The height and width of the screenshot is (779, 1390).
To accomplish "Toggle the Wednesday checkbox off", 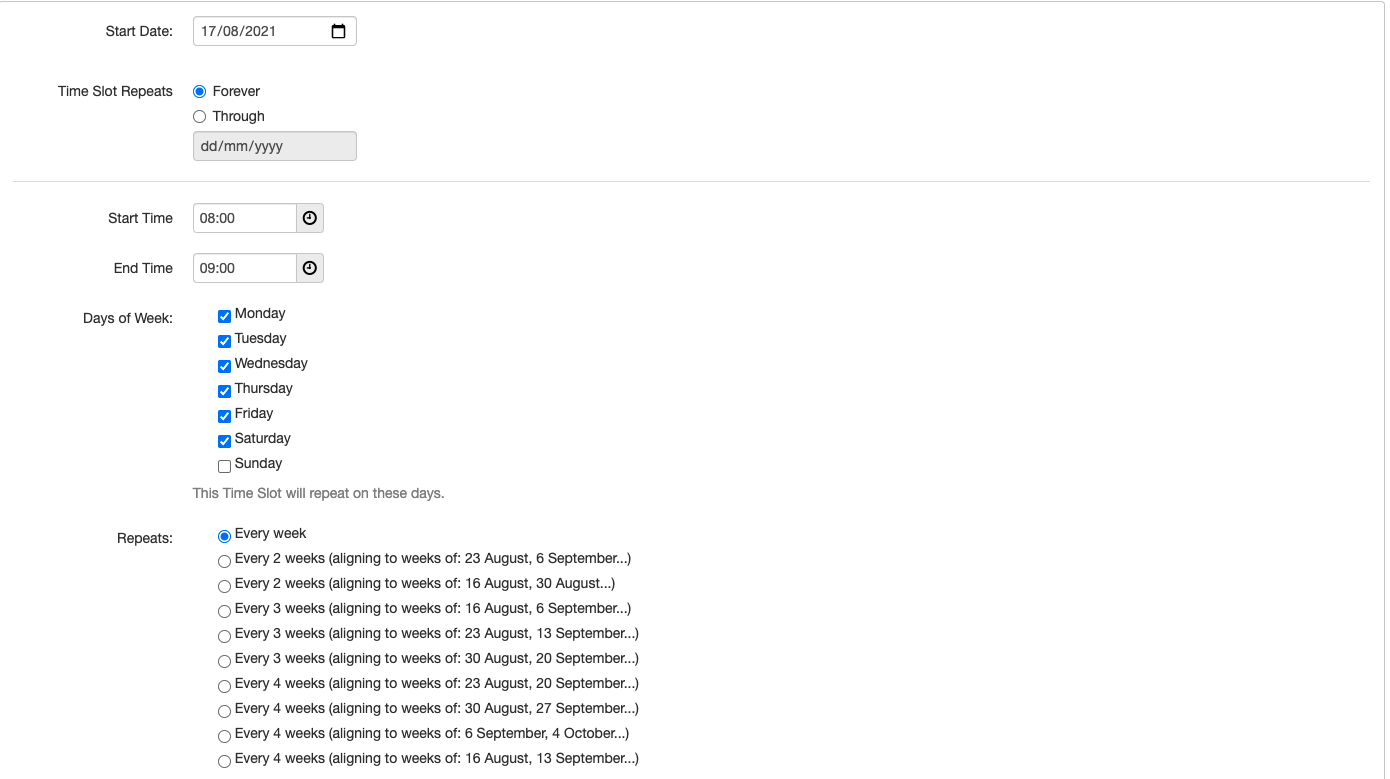I will tap(224, 366).
